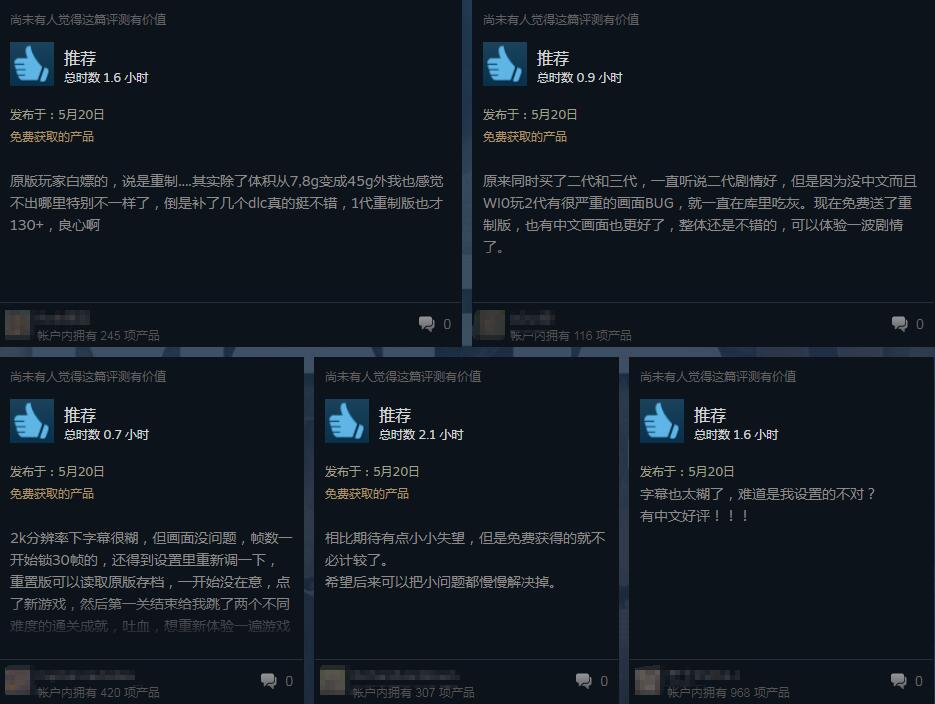Click thumbs-up icon on 1.6 hour review top-left
Image resolution: width=935 pixels, height=704 pixels.
click(x=32, y=64)
